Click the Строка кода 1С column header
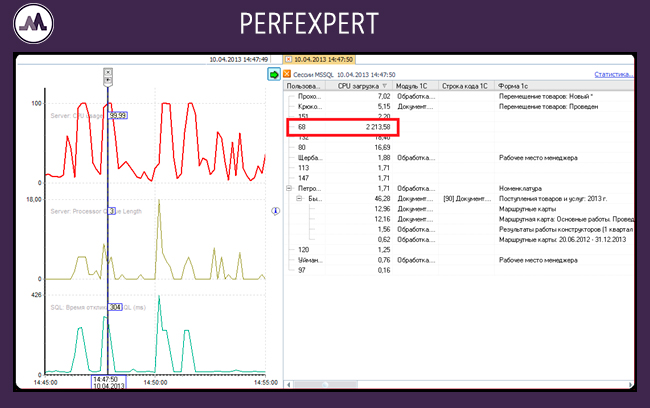Screen dimensions: 650x408 coord(466,86)
